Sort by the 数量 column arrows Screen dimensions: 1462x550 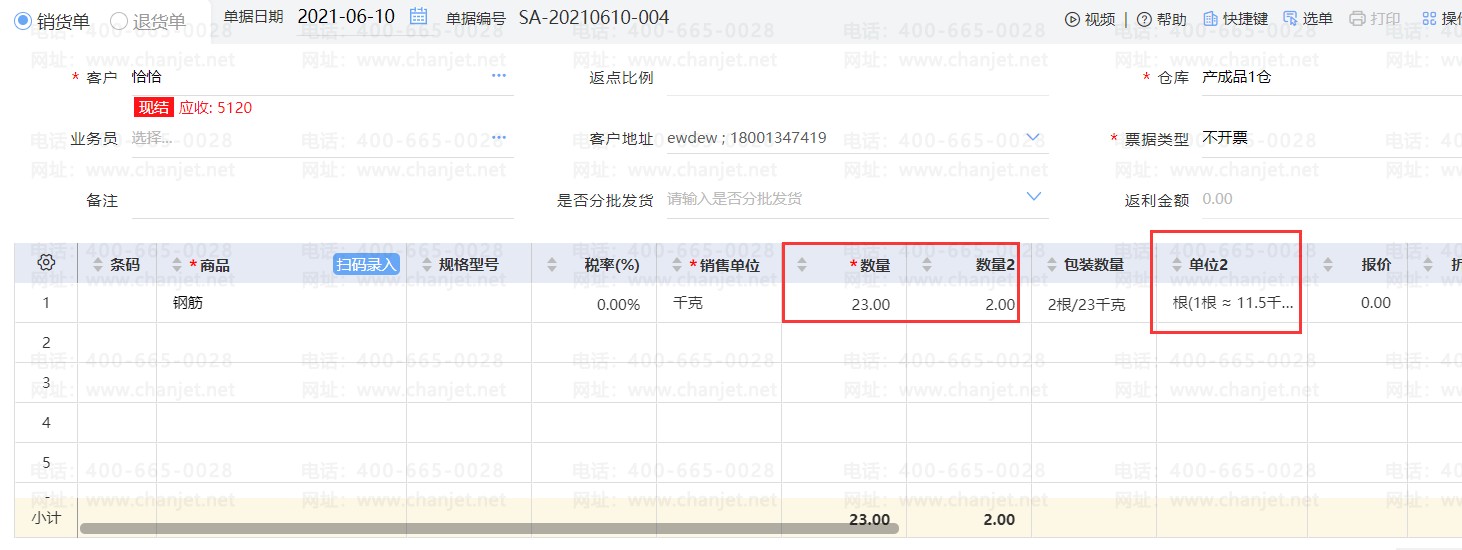[x=802, y=265]
